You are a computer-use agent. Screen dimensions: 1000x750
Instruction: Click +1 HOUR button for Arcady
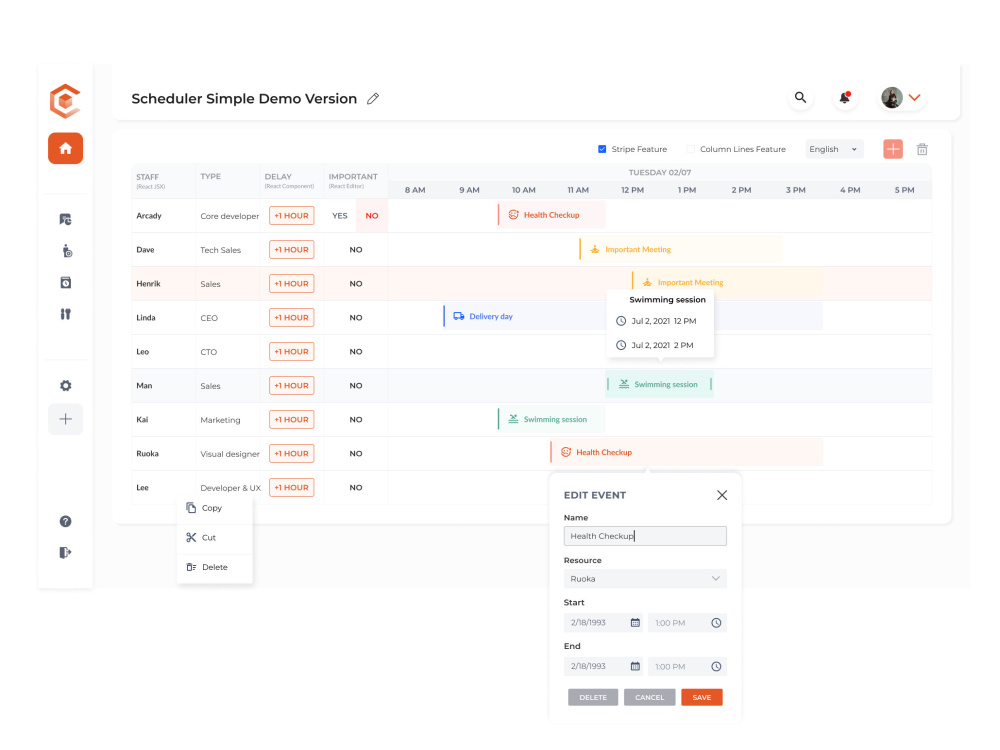[x=291, y=216]
